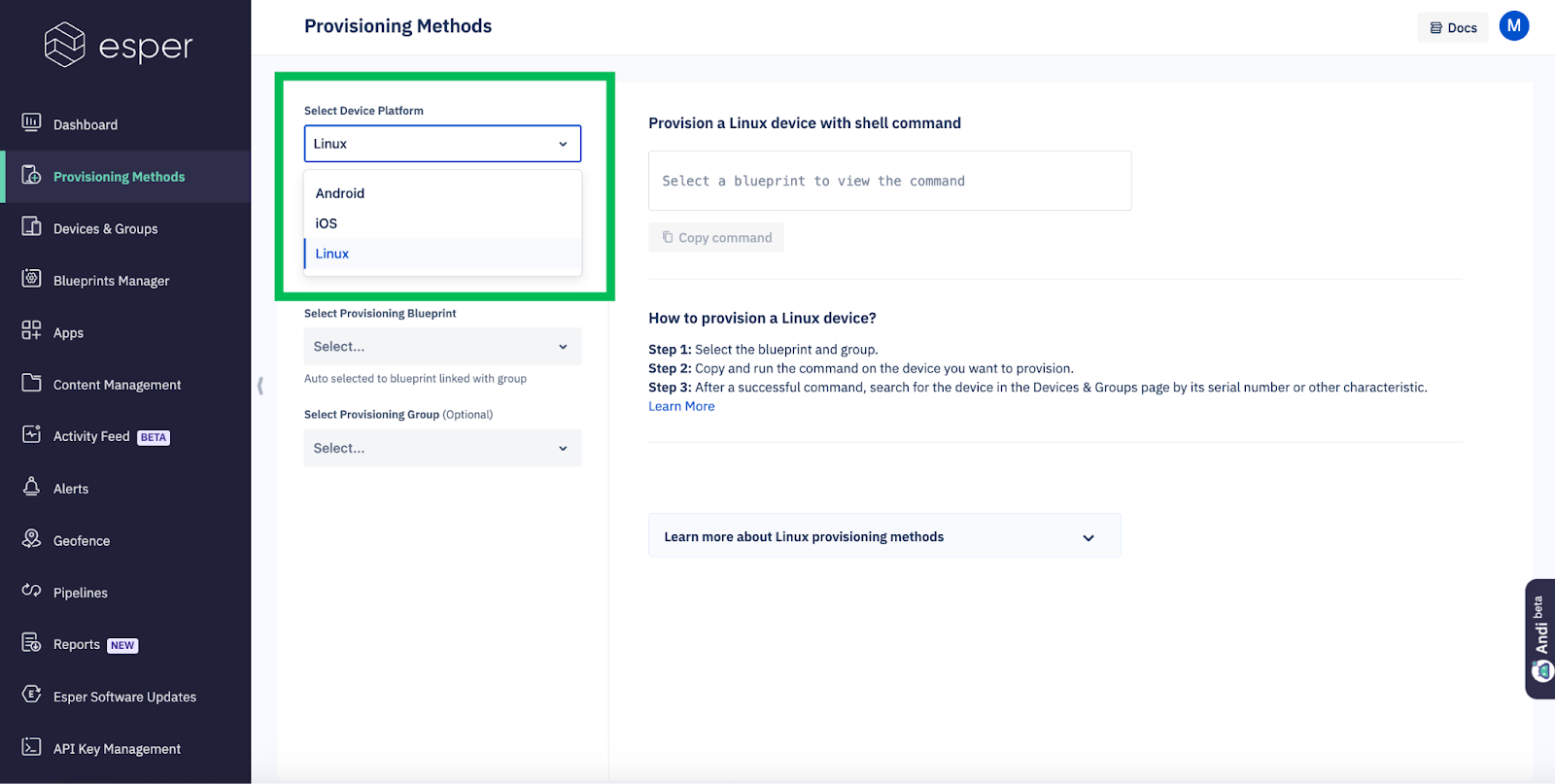Click the Reports icon

[x=31, y=642]
